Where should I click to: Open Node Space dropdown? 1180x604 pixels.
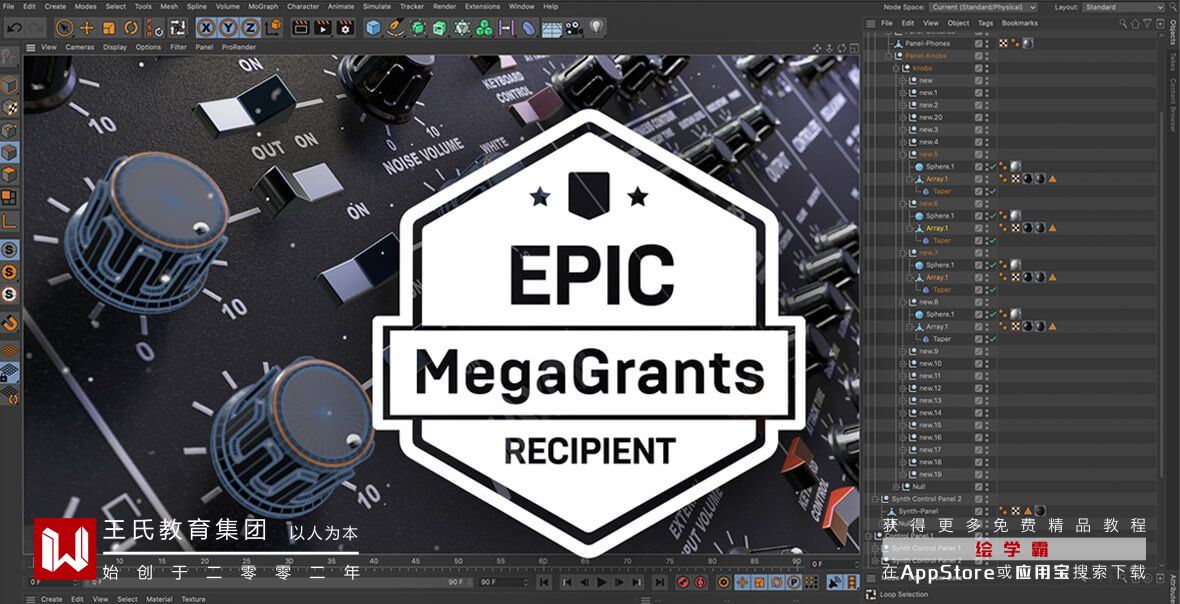click(x=983, y=7)
